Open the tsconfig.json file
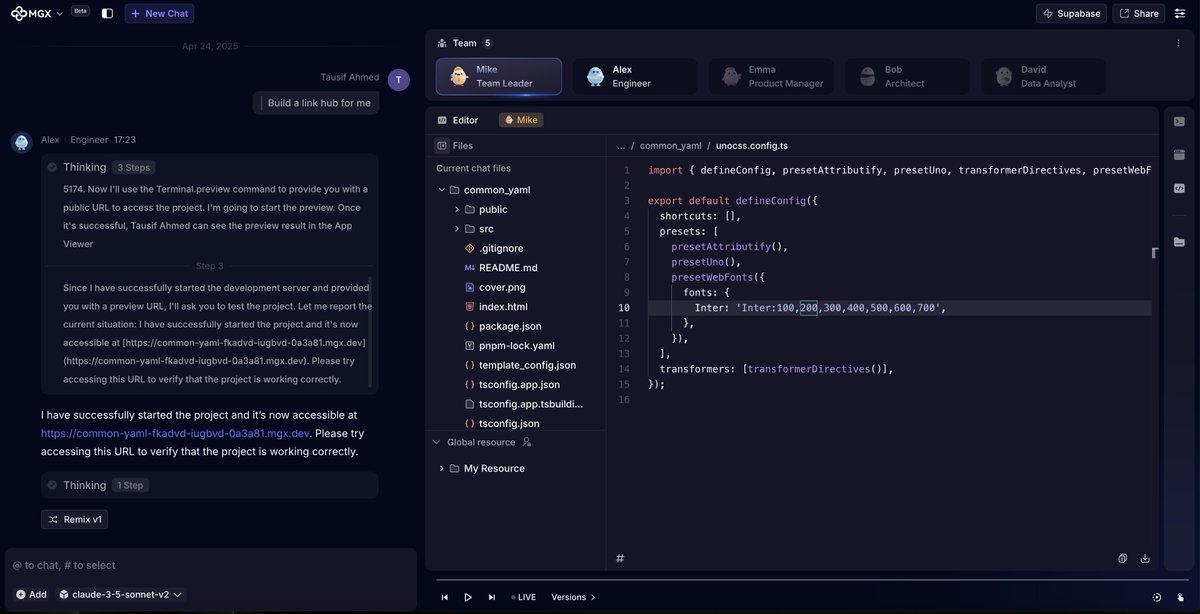The image size is (1200, 614). (x=502, y=424)
